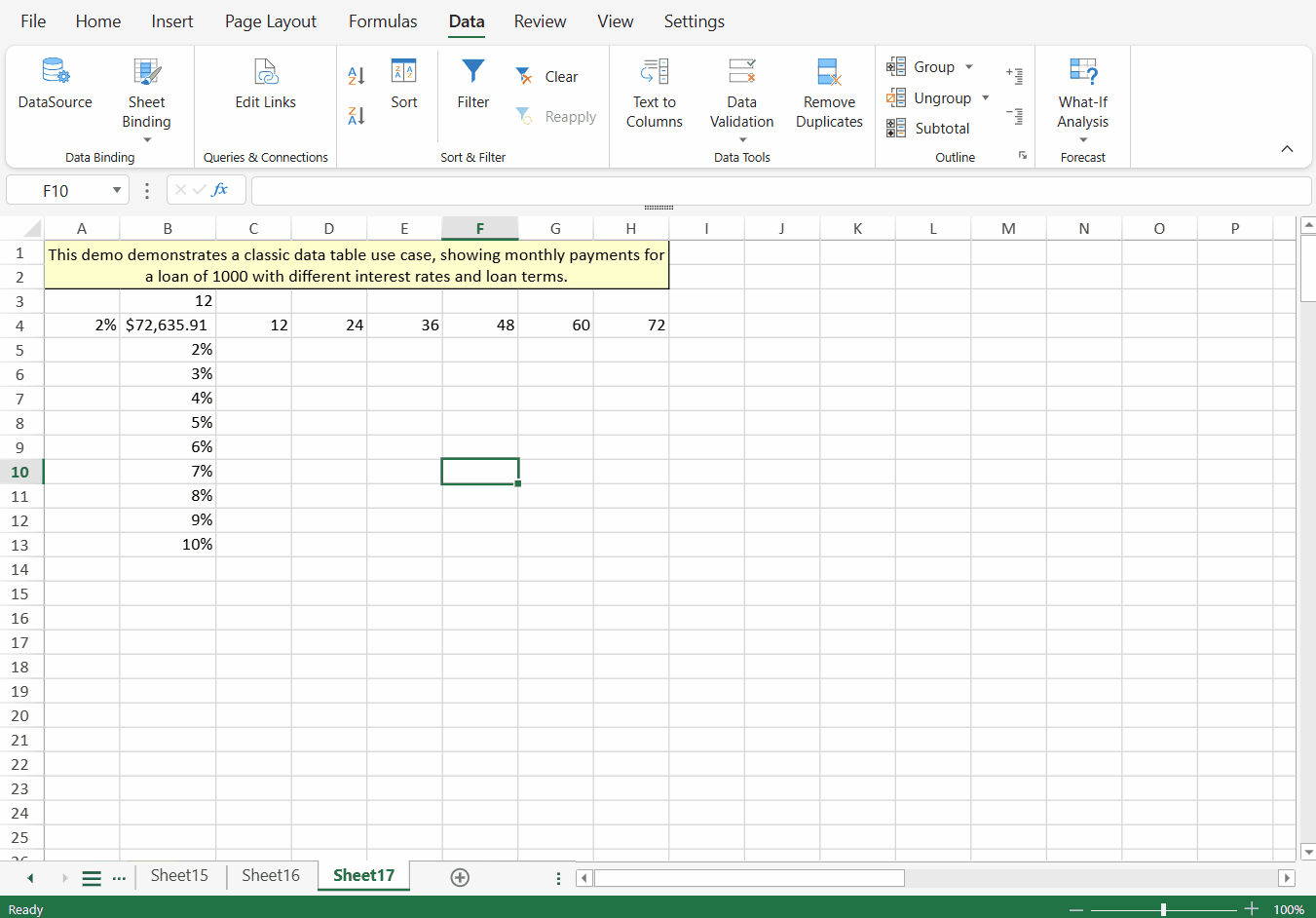The image size is (1316, 918).
Task: Select the loan demo description text cell
Action: [x=357, y=265]
